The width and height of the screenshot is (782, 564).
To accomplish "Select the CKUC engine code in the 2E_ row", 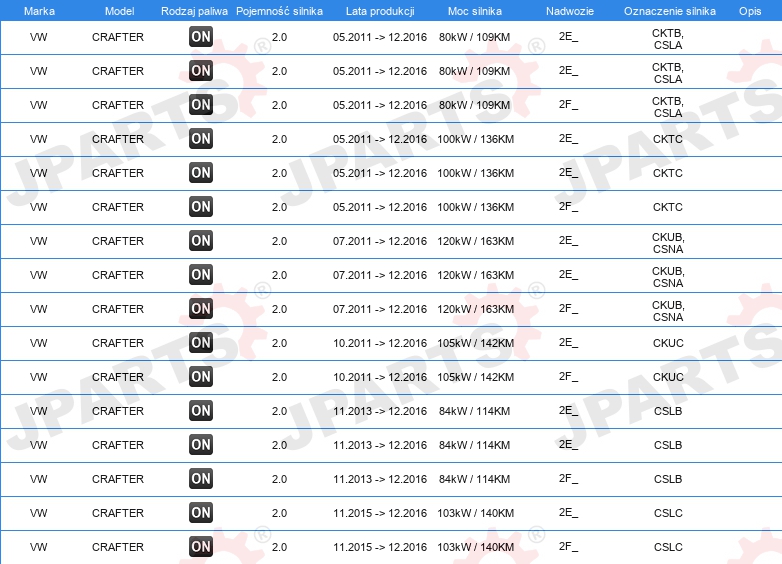I will (x=668, y=343).
